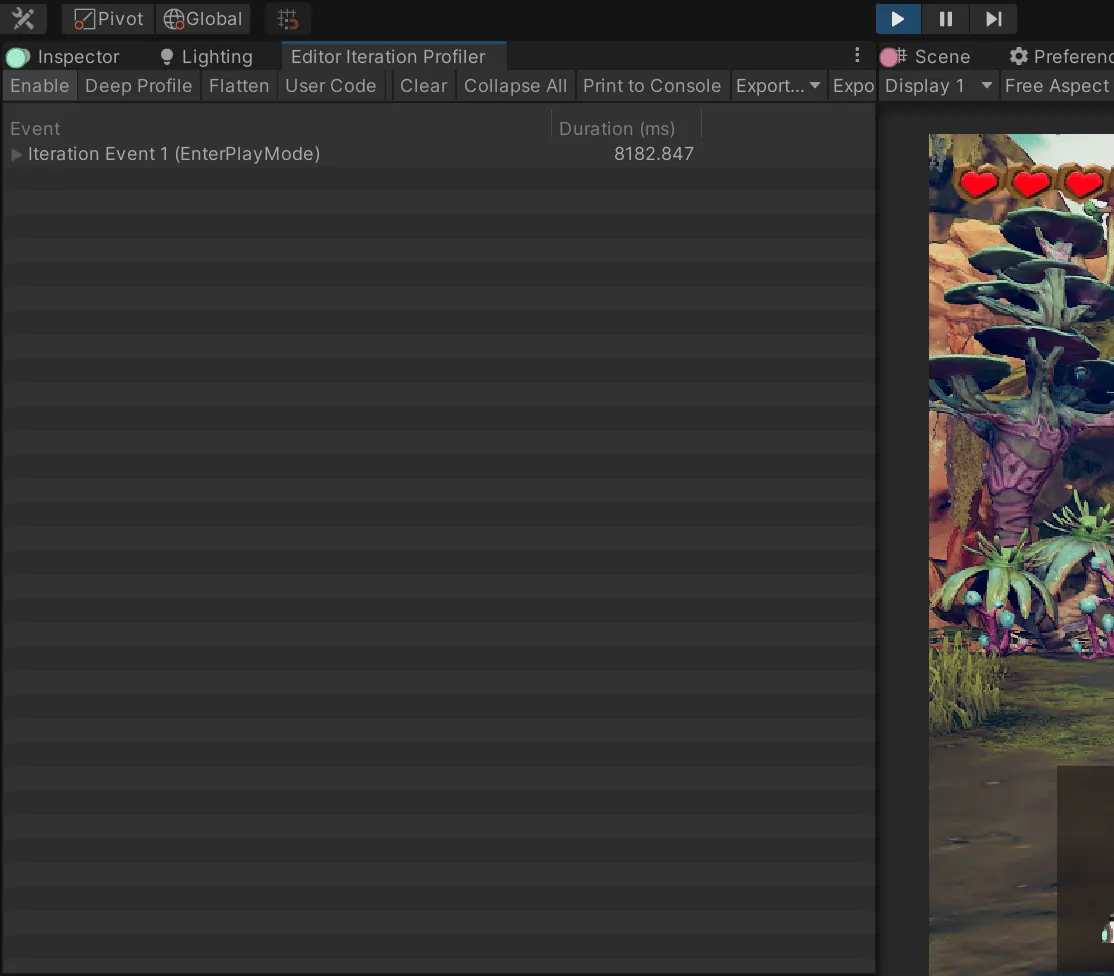Open the Display 1 dropdown in Game view
Screen dimensions: 1114x976
coord(938,86)
